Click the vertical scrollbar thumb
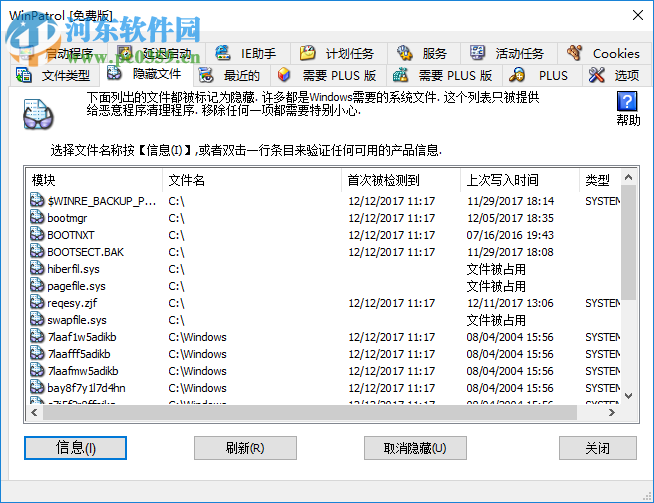 tap(629, 243)
